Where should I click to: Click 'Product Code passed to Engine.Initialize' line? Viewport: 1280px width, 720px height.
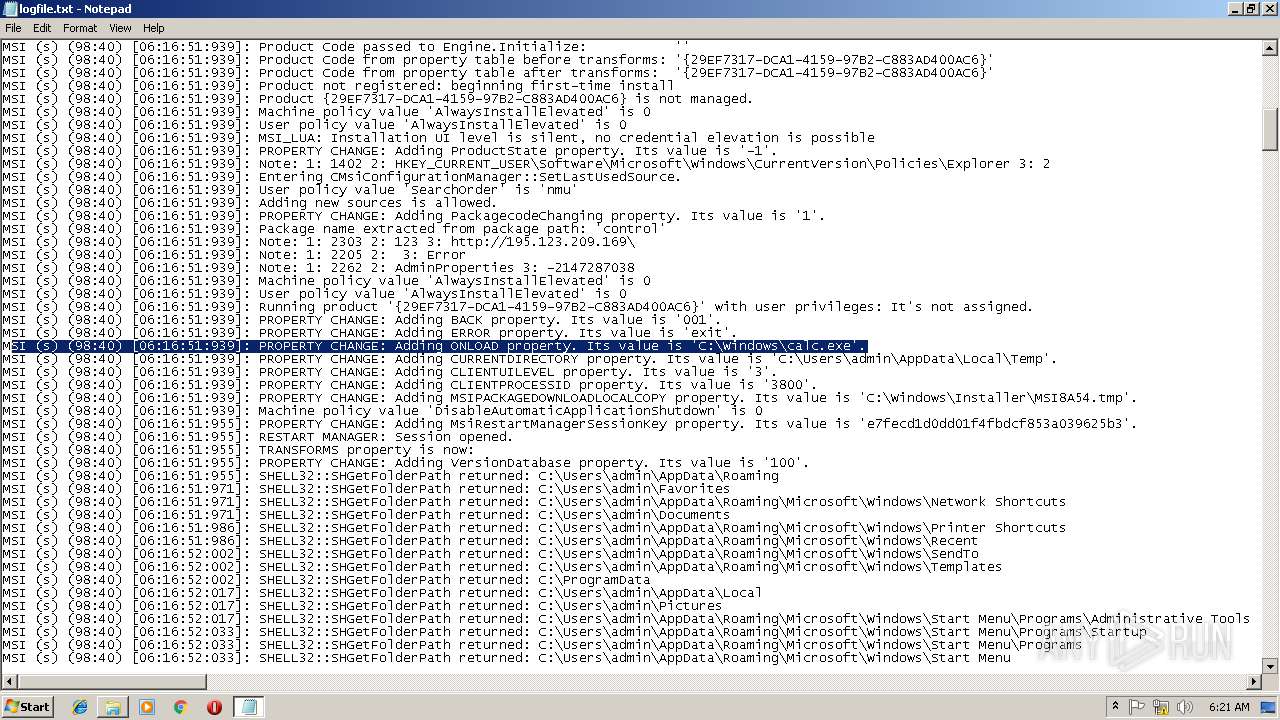click(345, 47)
